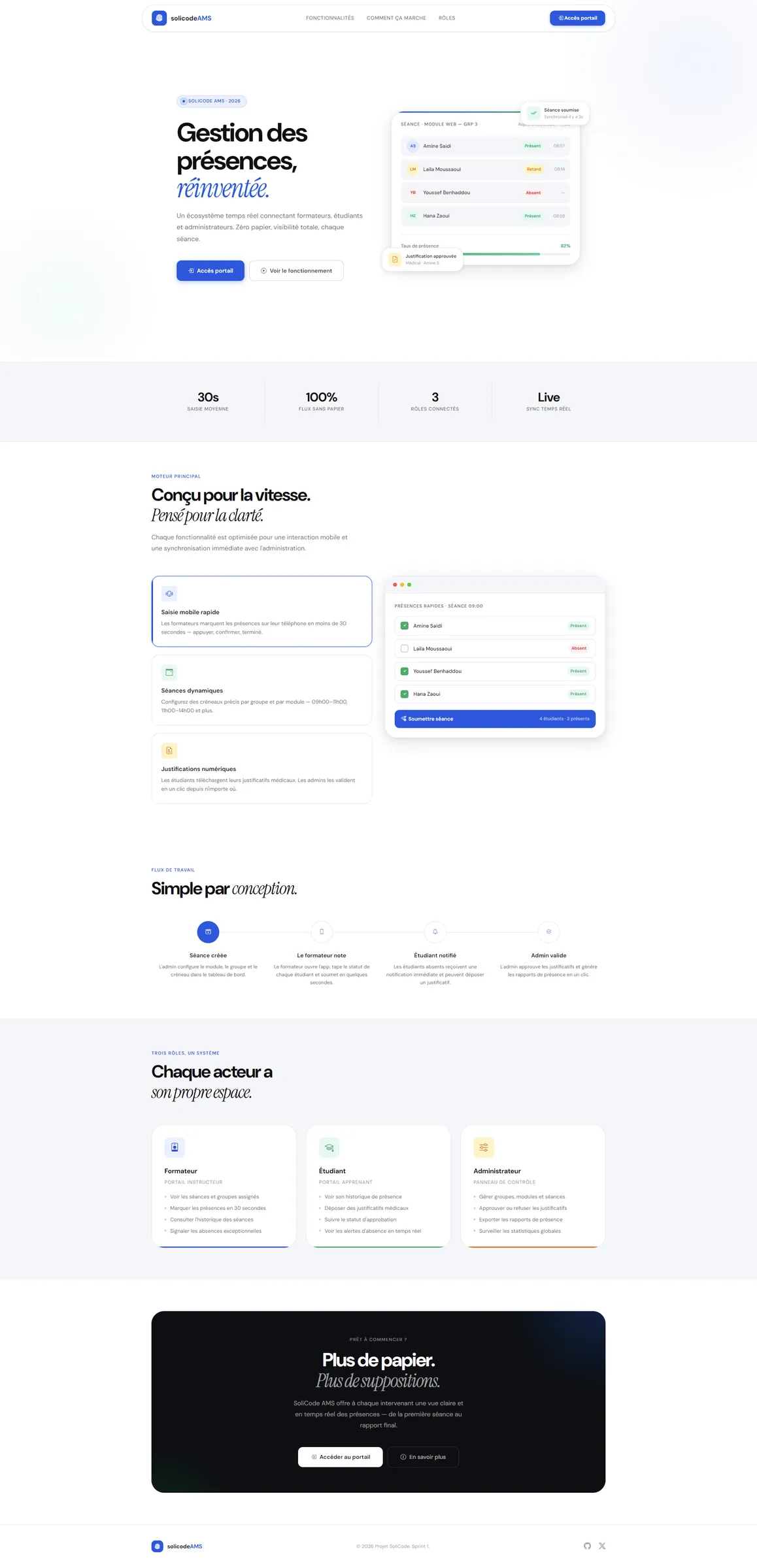
Task: Click the Retard status for Laila Moussaoui
Action: tap(534, 169)
